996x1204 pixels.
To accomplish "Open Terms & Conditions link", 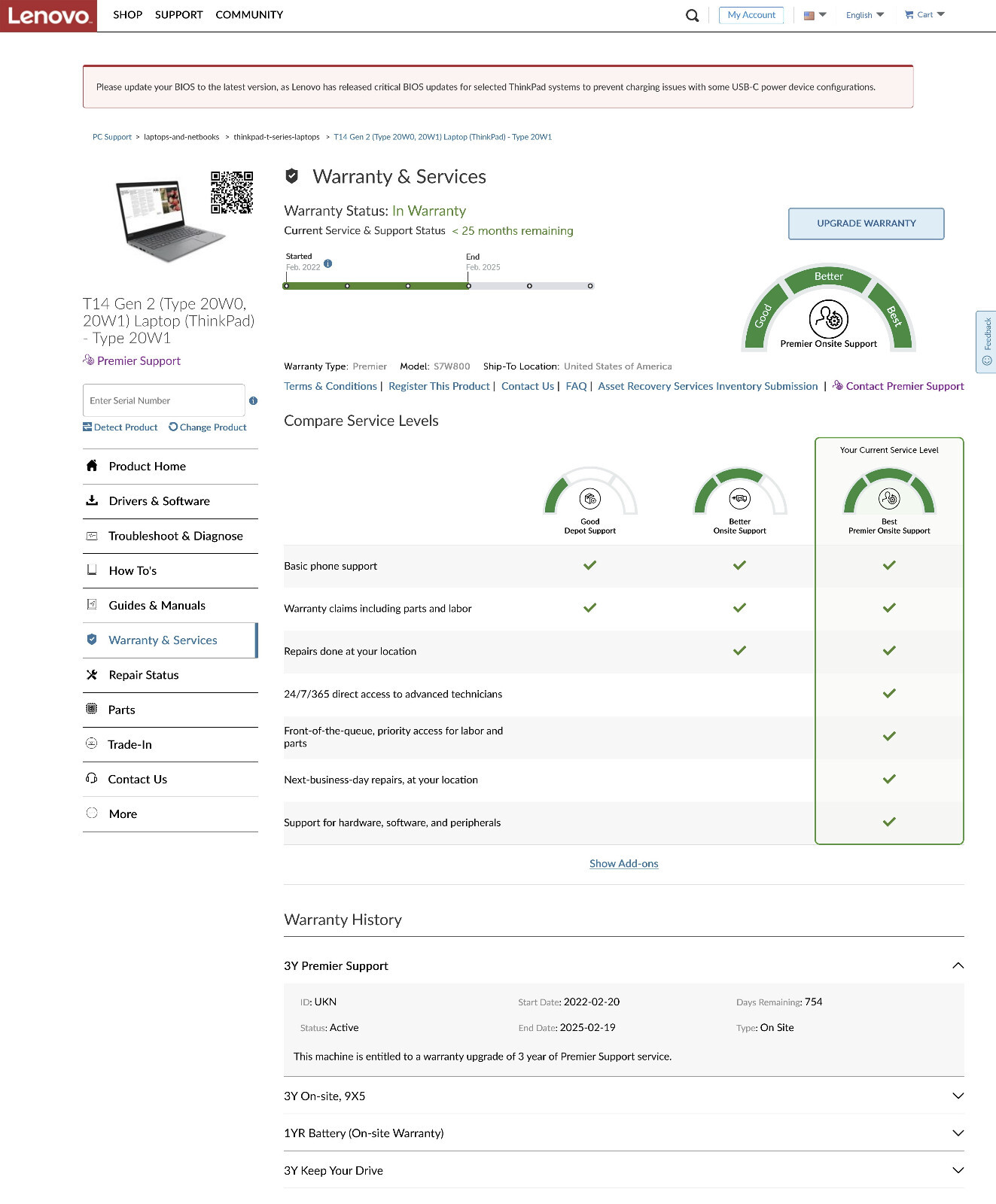I will click(330, 386).
